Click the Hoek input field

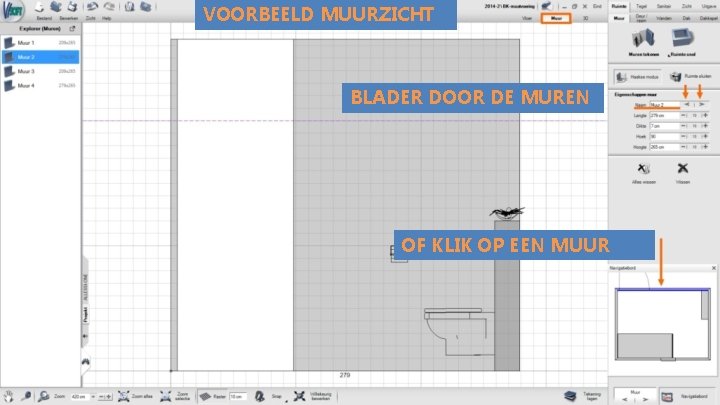664,136
